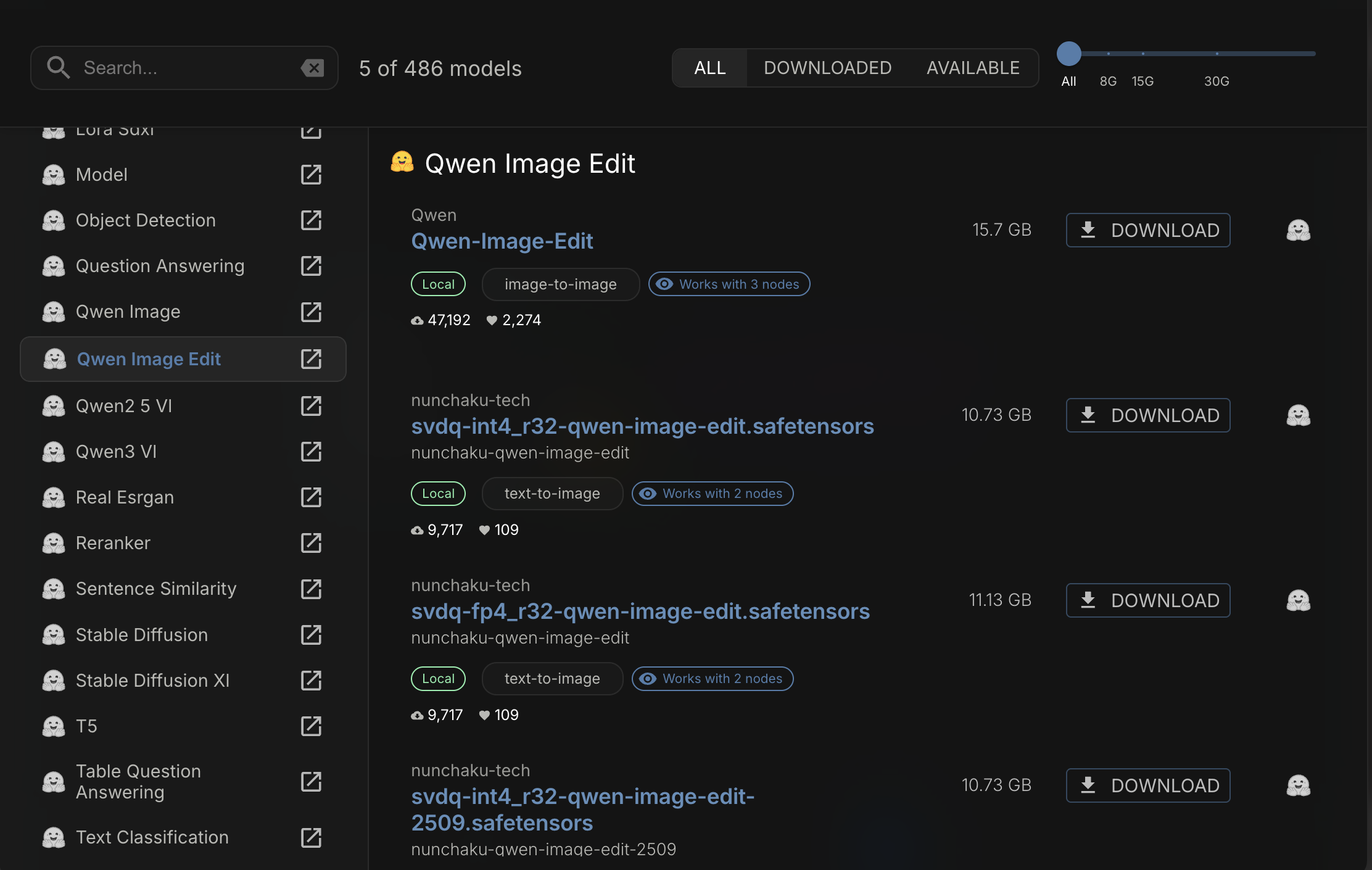This screenshot has width=1372, height=870.
Task: Open external link icon for Reranker
Action: tap(311, 543)
